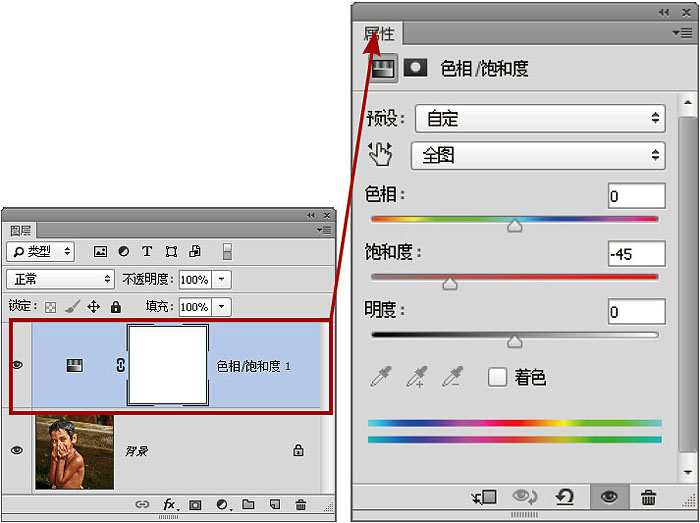This screenshot has width=700, height=523.
Task: Switch to the 属性 properties tab
Action: pyautogui.click(x=379, y=35)
